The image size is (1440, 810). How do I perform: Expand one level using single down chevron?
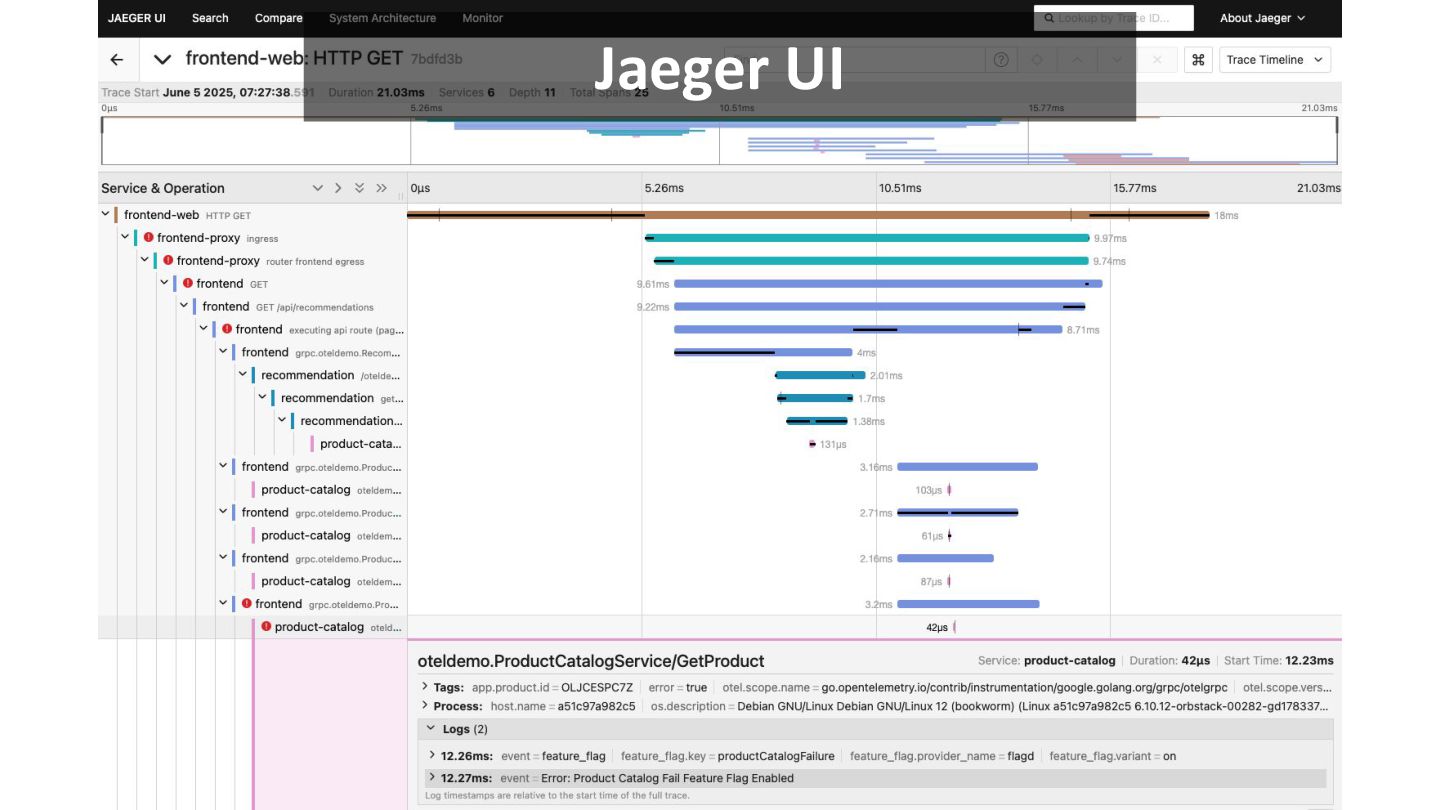click(x=318, y=188)
